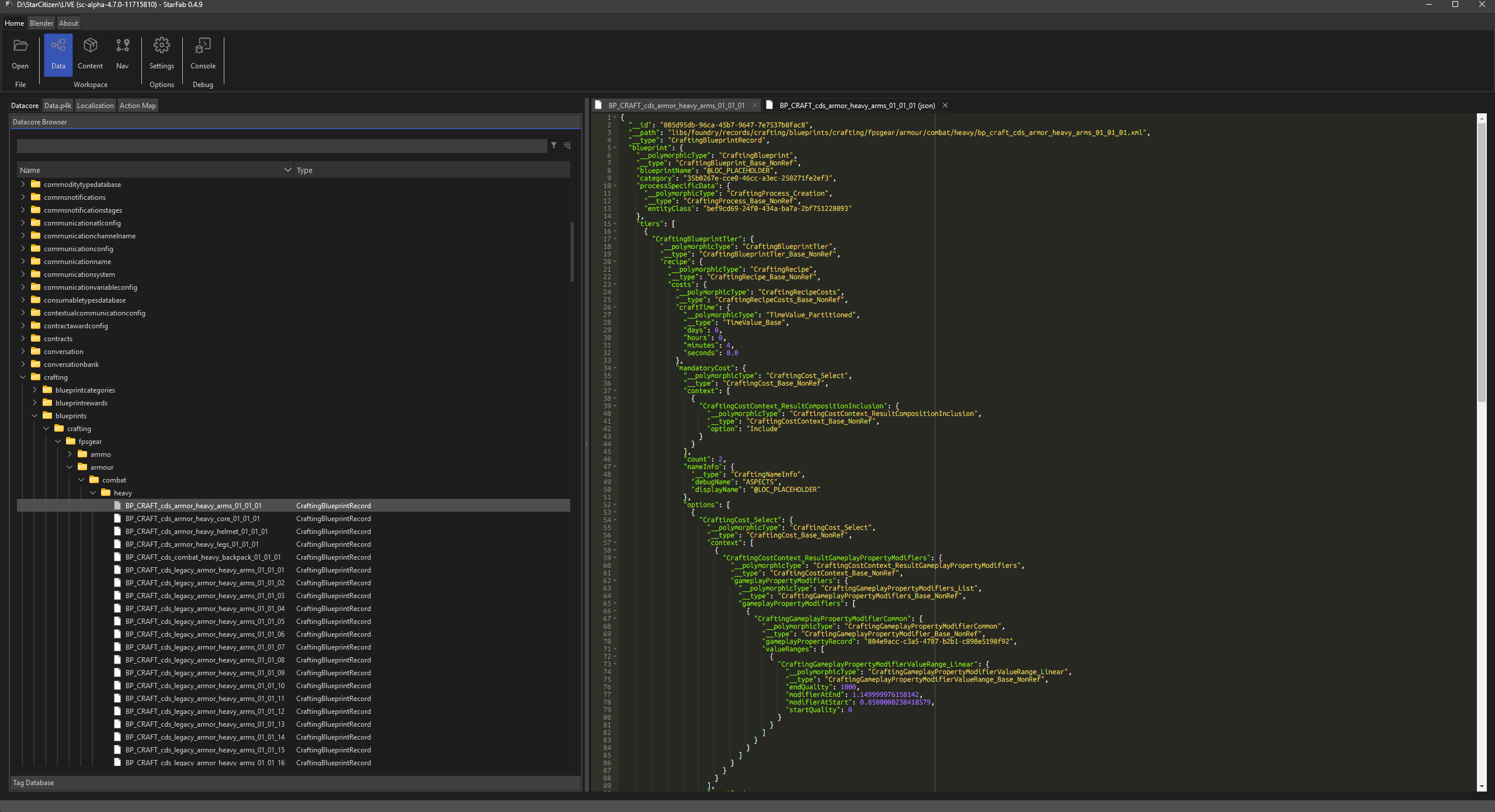Image resolution: width=1495 pixels, height=812 pixels.
Task: Click the file icon of BP_CRAFT_cds_armor_heavy_core_01_01_01
Action: pos(117,519)
